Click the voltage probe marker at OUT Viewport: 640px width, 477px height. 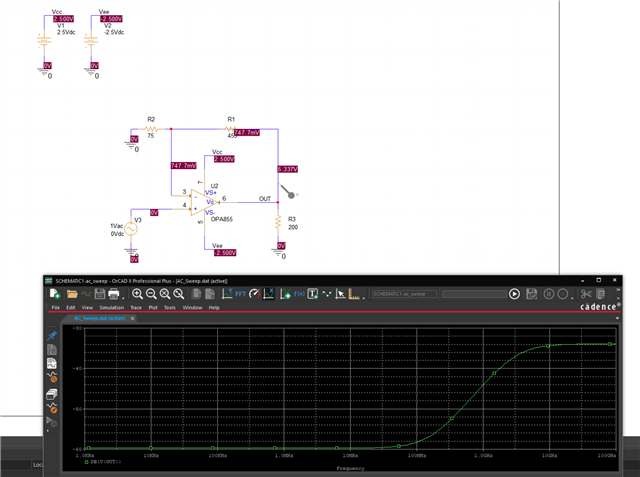[289, 192]
